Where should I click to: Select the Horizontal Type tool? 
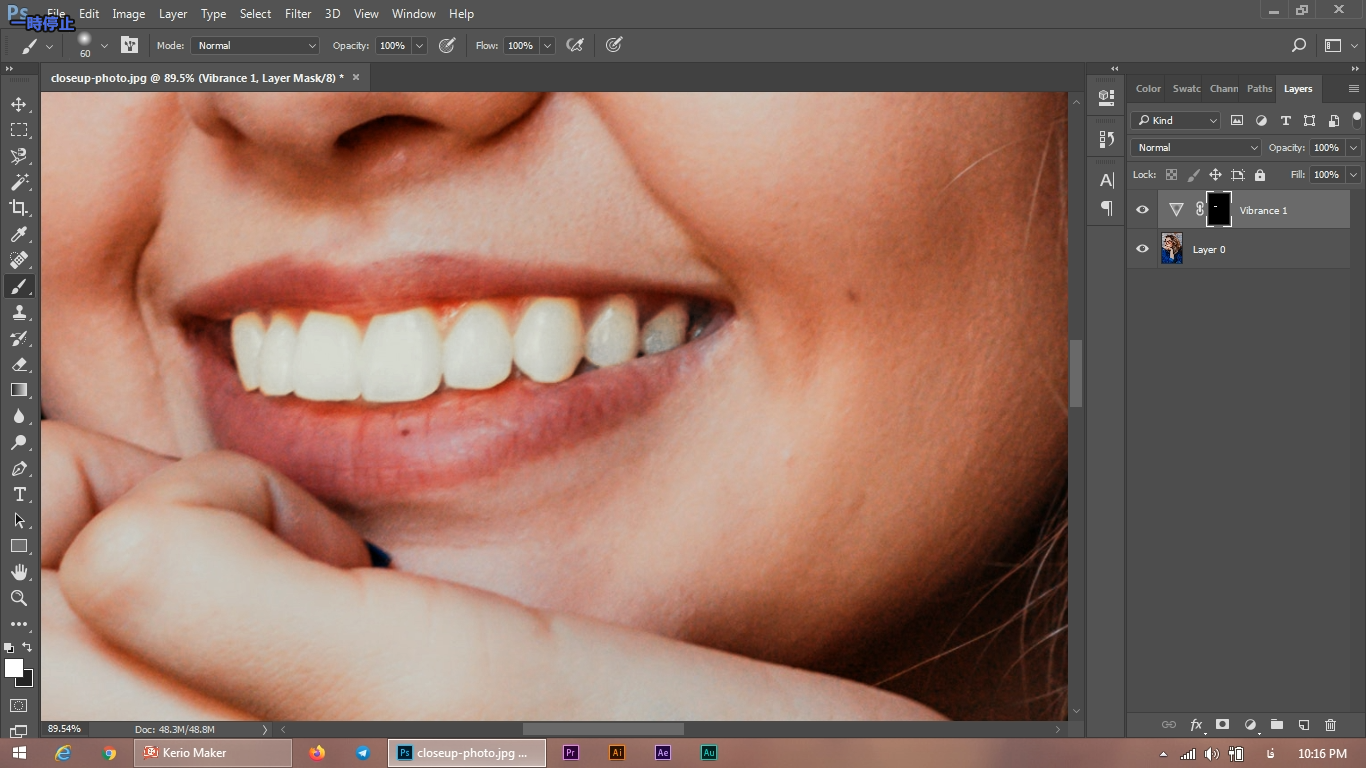coord(19,494)
